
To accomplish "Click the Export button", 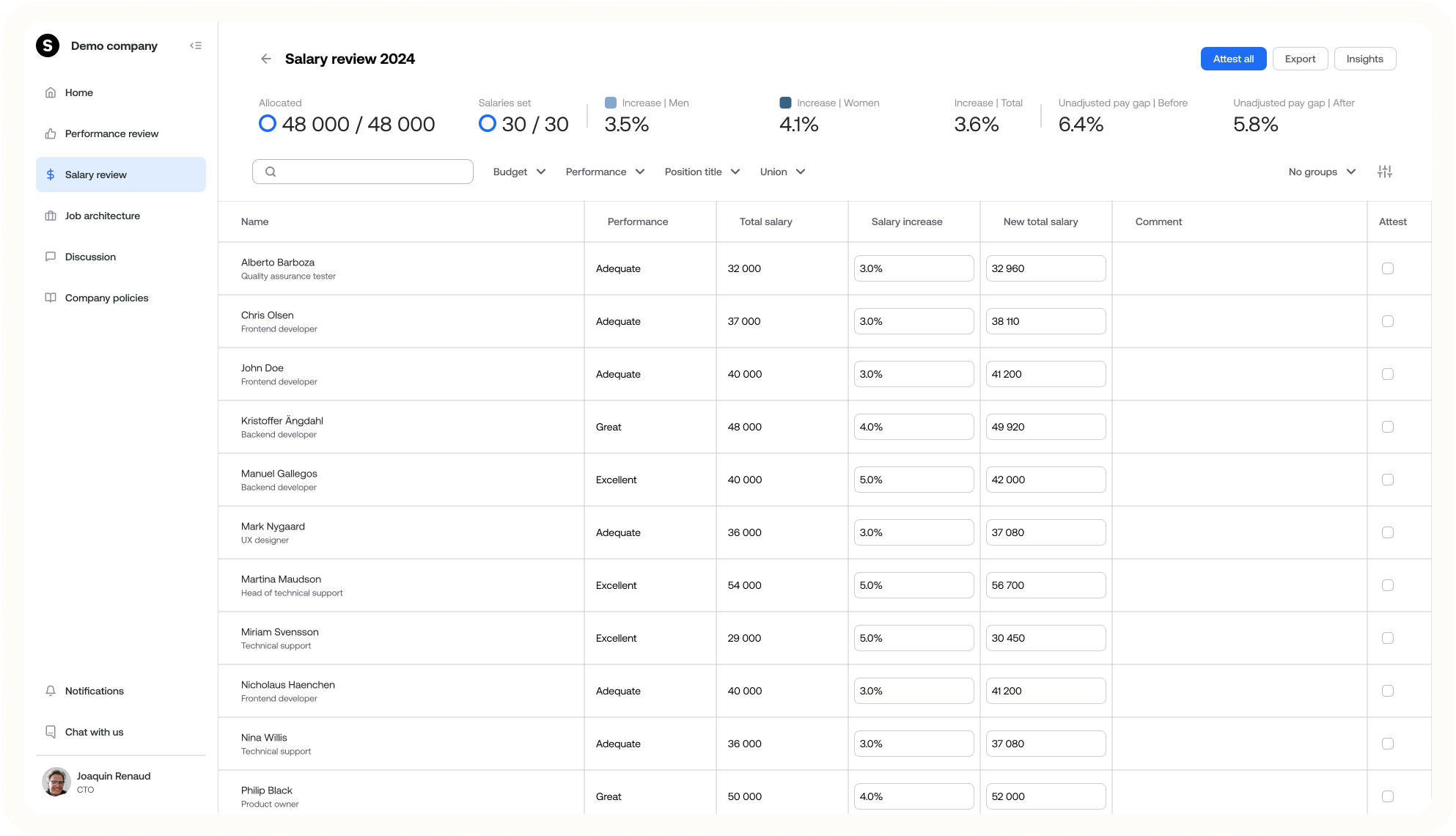I will [x=1300, y=59].
